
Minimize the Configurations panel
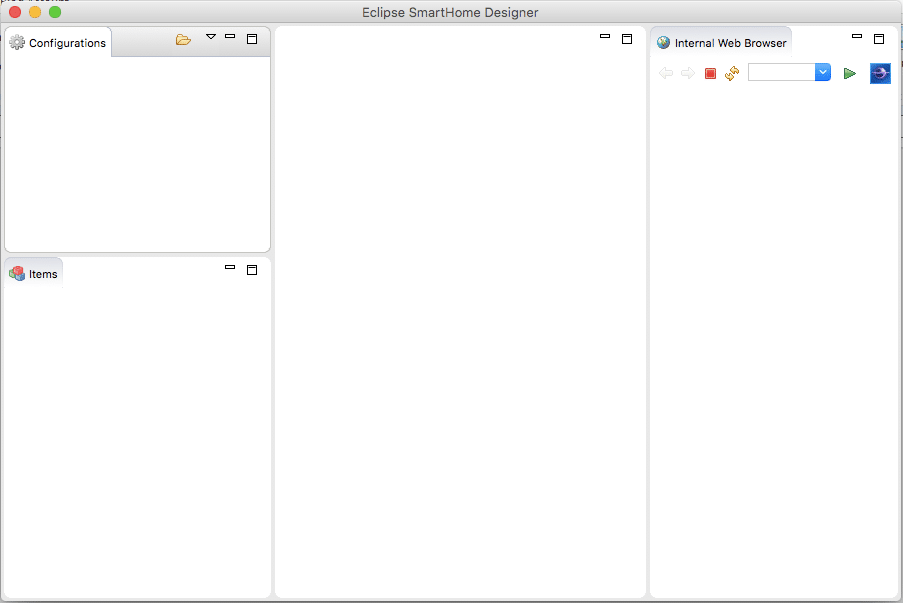pyautogui.click(x=230, y=36)
